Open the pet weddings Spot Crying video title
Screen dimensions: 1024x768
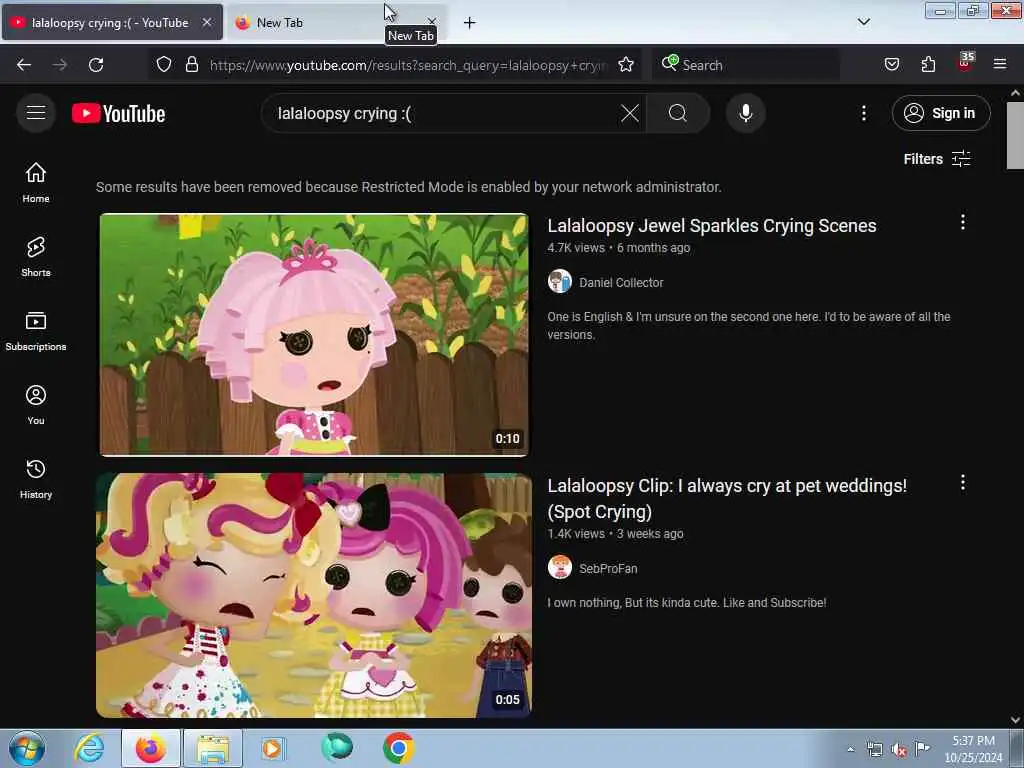point(727,499)
